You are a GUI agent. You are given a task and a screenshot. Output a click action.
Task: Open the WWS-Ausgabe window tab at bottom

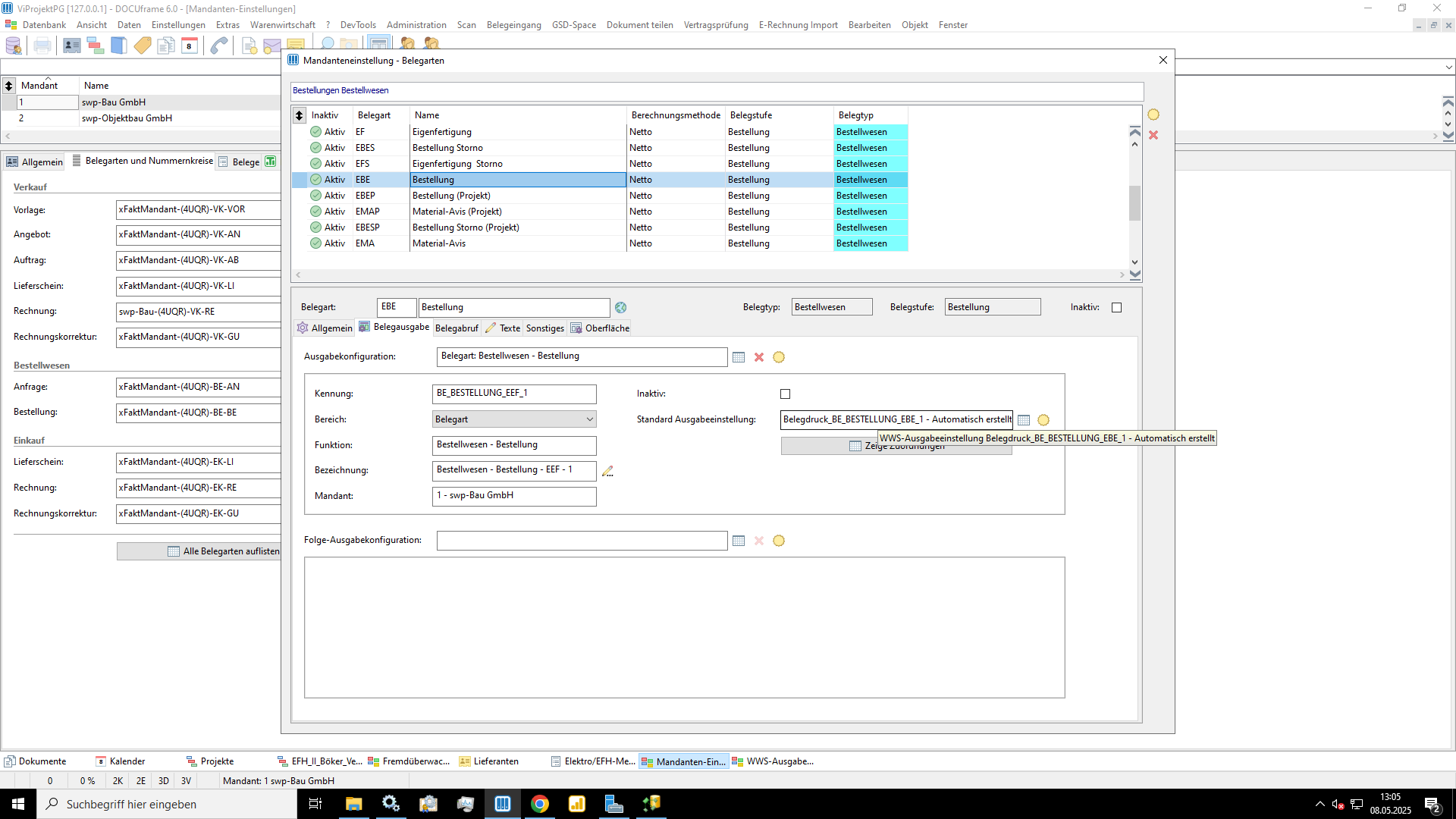click(773, 761)
